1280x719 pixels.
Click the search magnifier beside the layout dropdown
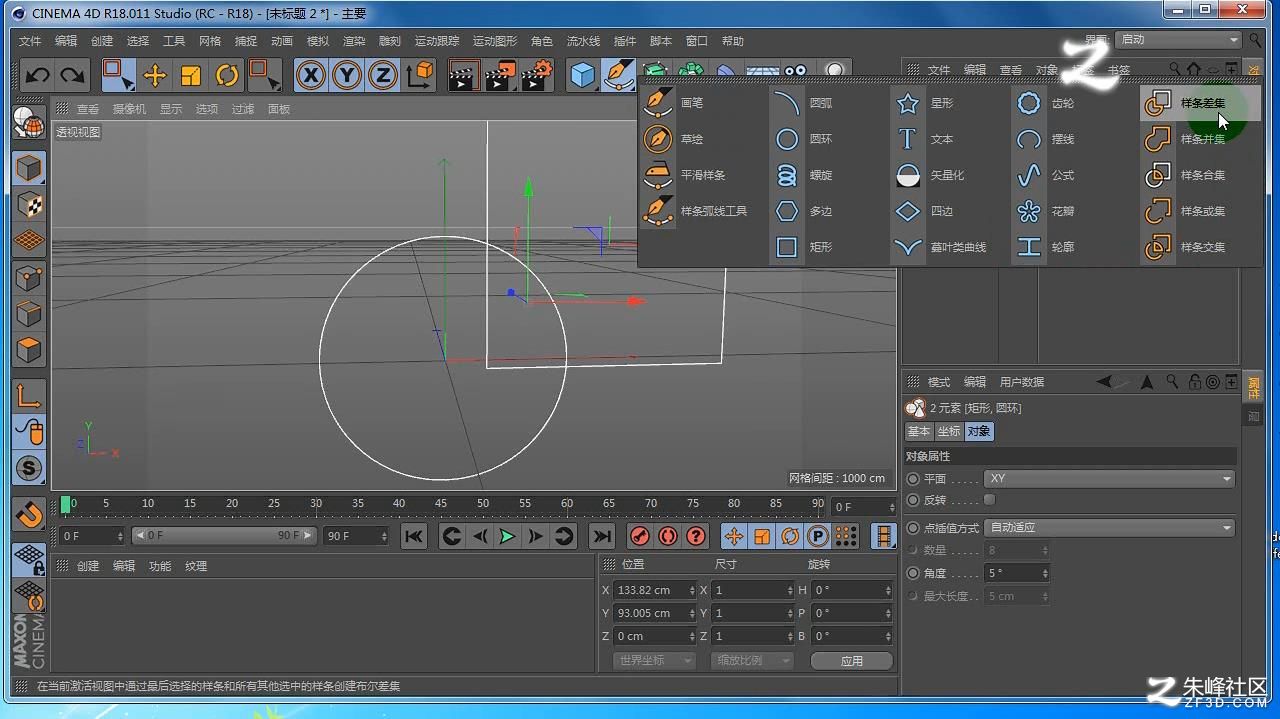(x=1256, y=40)
